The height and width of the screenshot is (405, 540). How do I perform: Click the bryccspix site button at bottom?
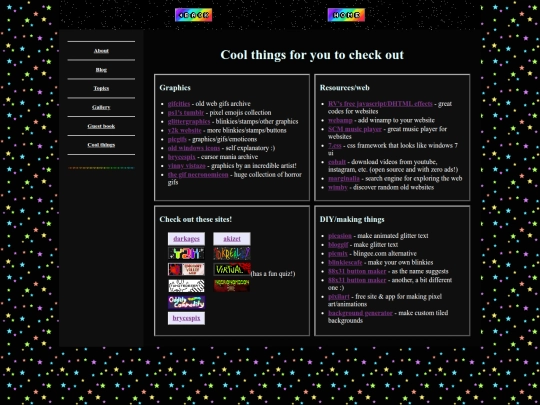point(186,318)
